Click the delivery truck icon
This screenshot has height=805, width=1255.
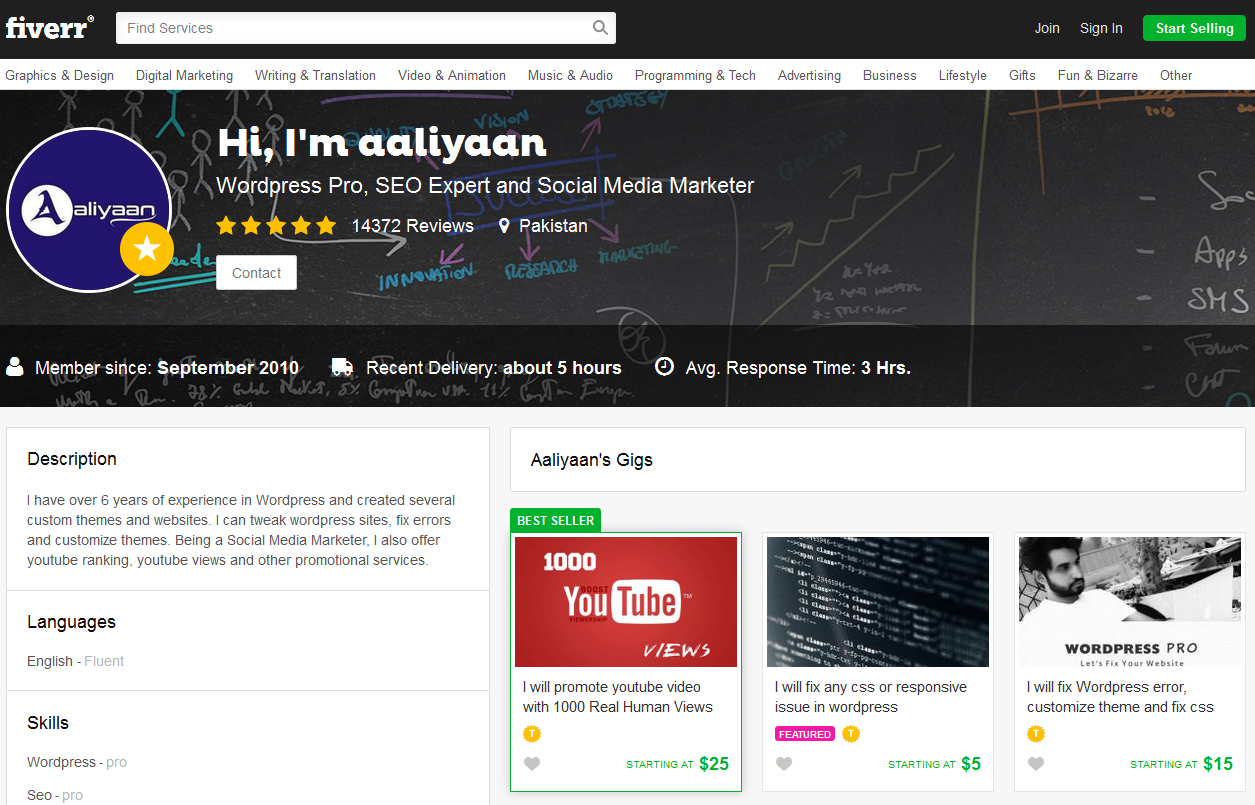tap(342, 367)
